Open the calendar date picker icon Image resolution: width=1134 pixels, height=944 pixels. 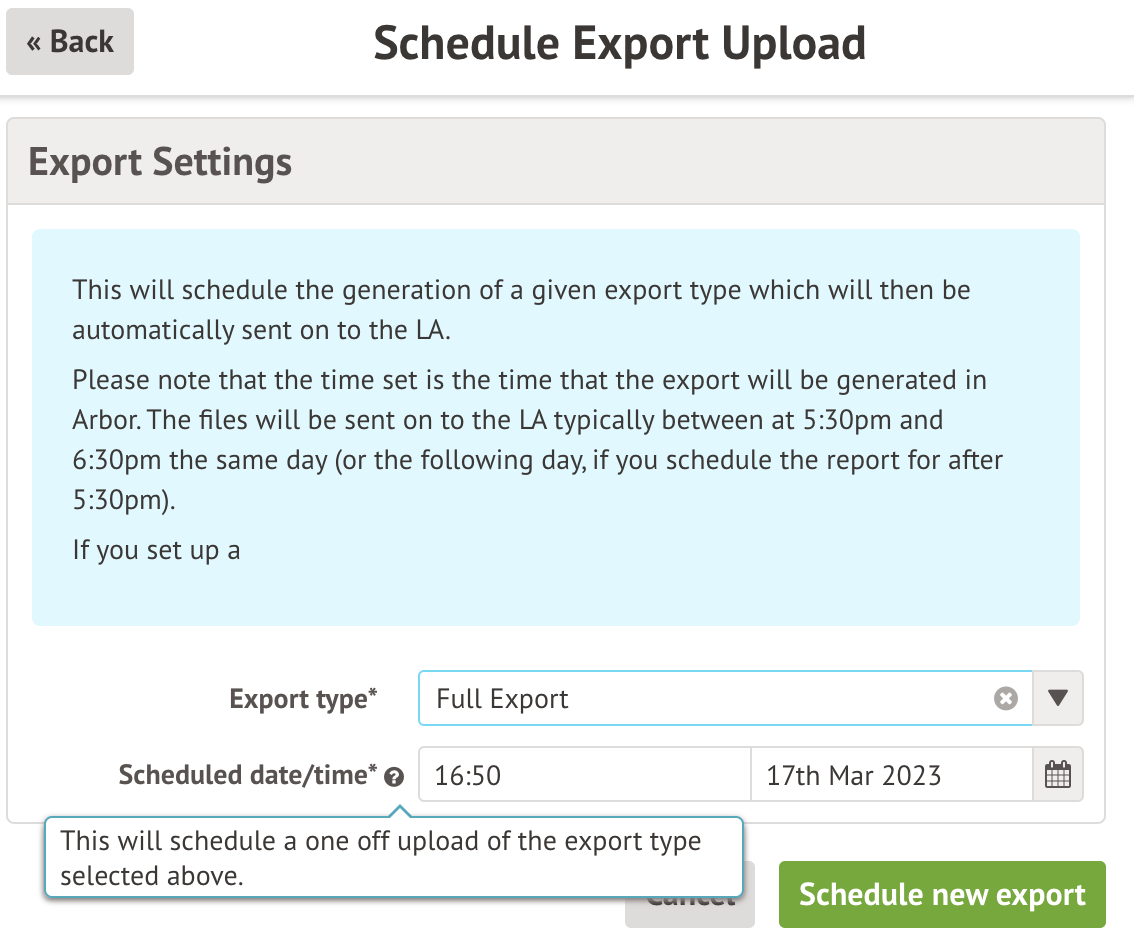click(1058, 775)
